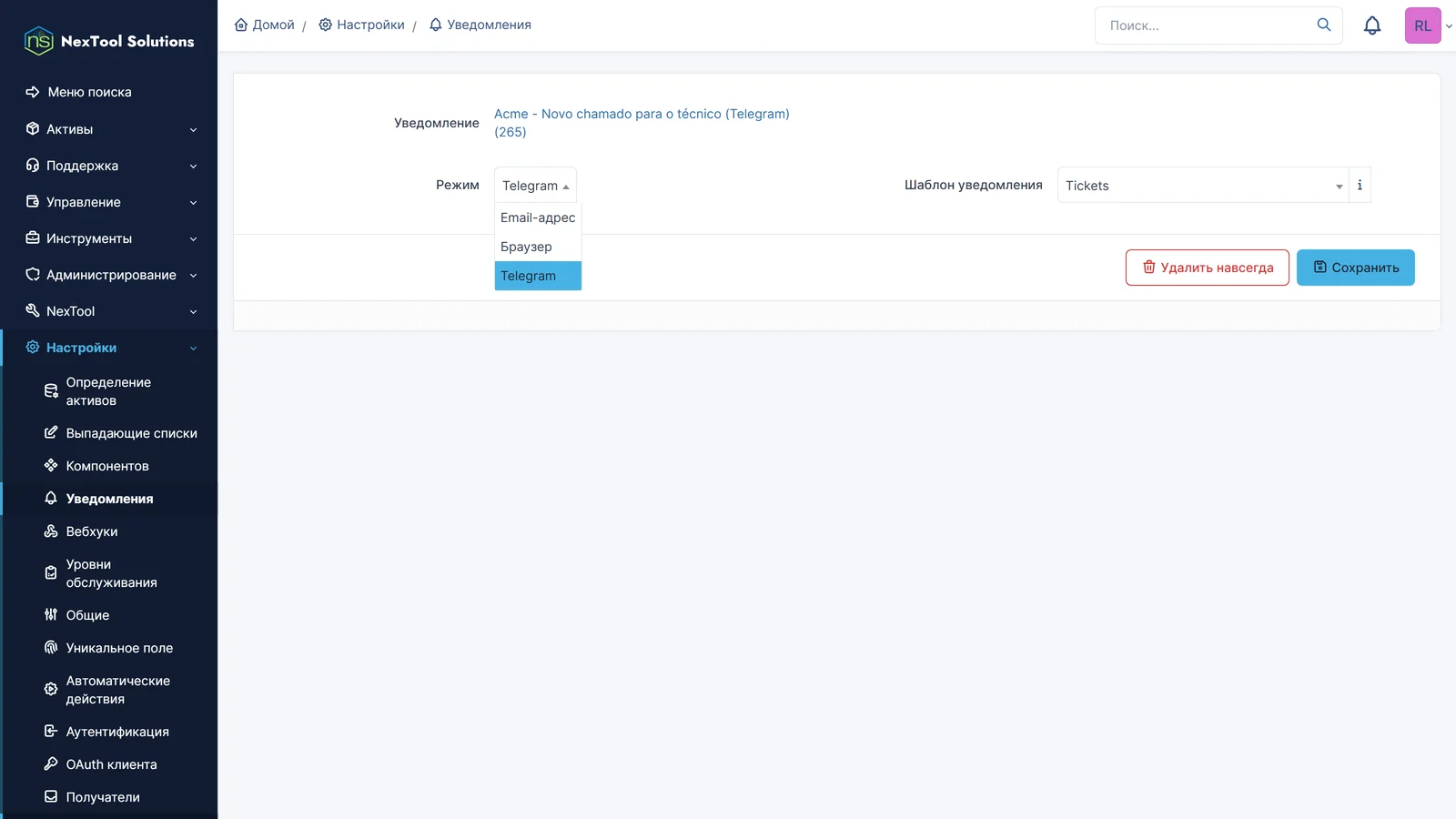Screen dimensions: 1456x819
Task: Click the OAuth клиента key icon
Action: tap(51, 763)
